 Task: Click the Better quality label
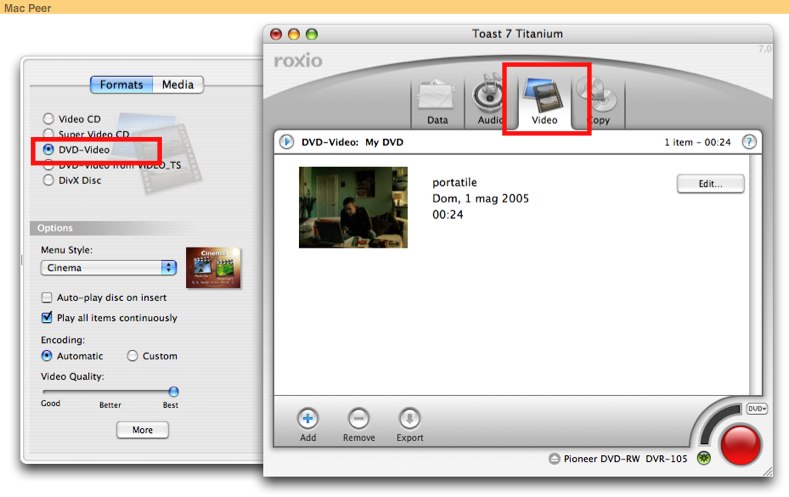point(110,405)
